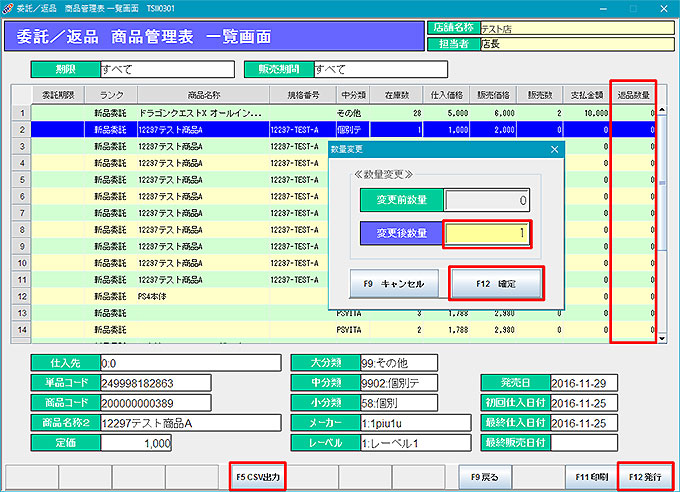The image size is (680, 492).
Task: Click the 中分類 9902 field
Action: pos(399,383)
